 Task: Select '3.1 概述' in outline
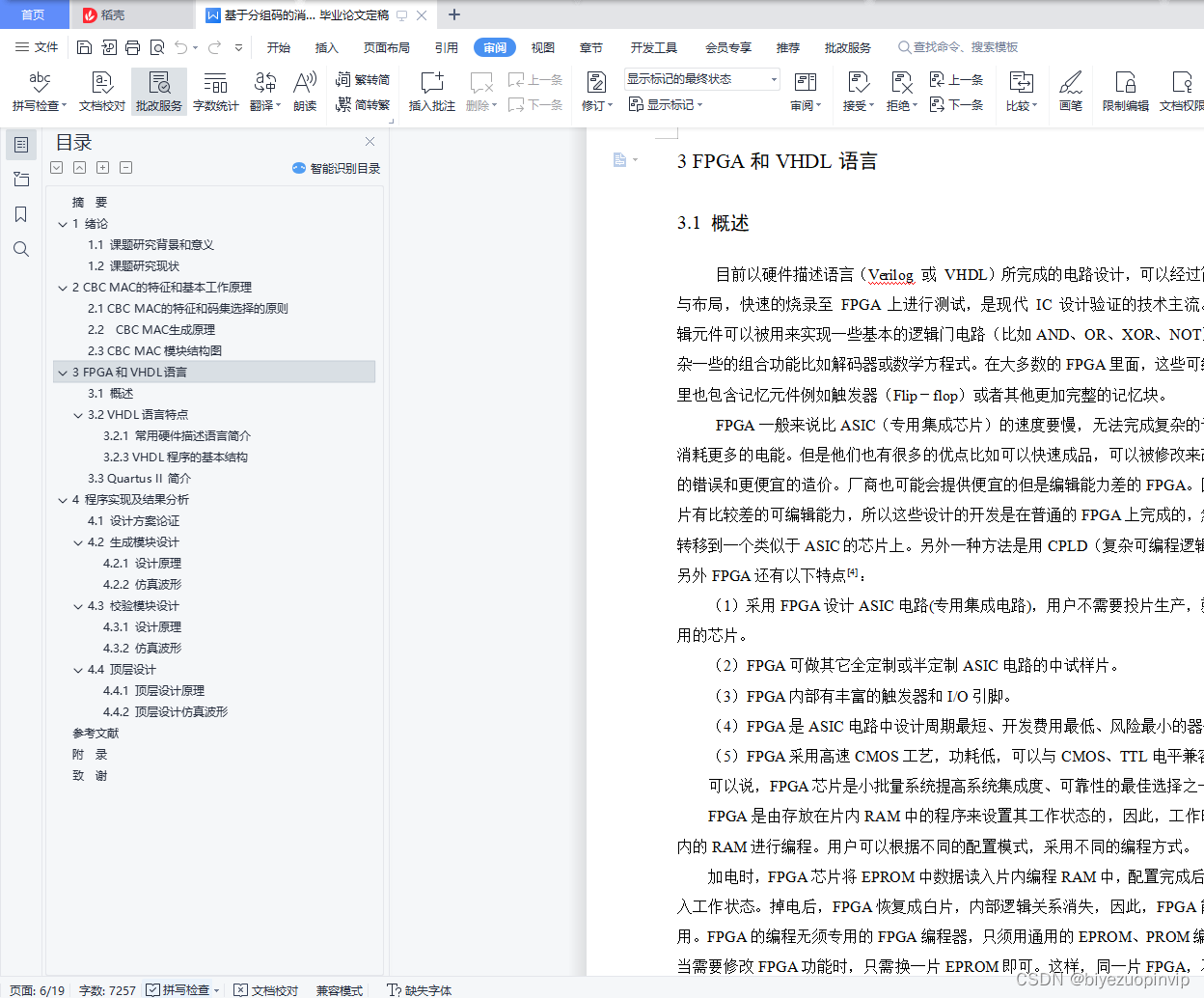pyautogui.click(x=111, y=394)
